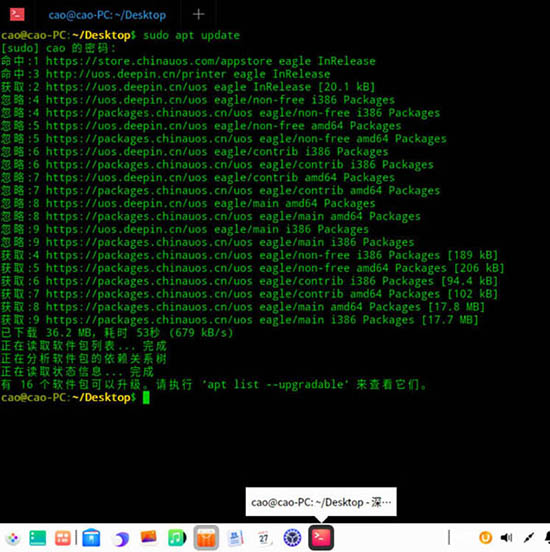
Task: Open the volume speaker icon in tray
Action: [x=506, y=538]
